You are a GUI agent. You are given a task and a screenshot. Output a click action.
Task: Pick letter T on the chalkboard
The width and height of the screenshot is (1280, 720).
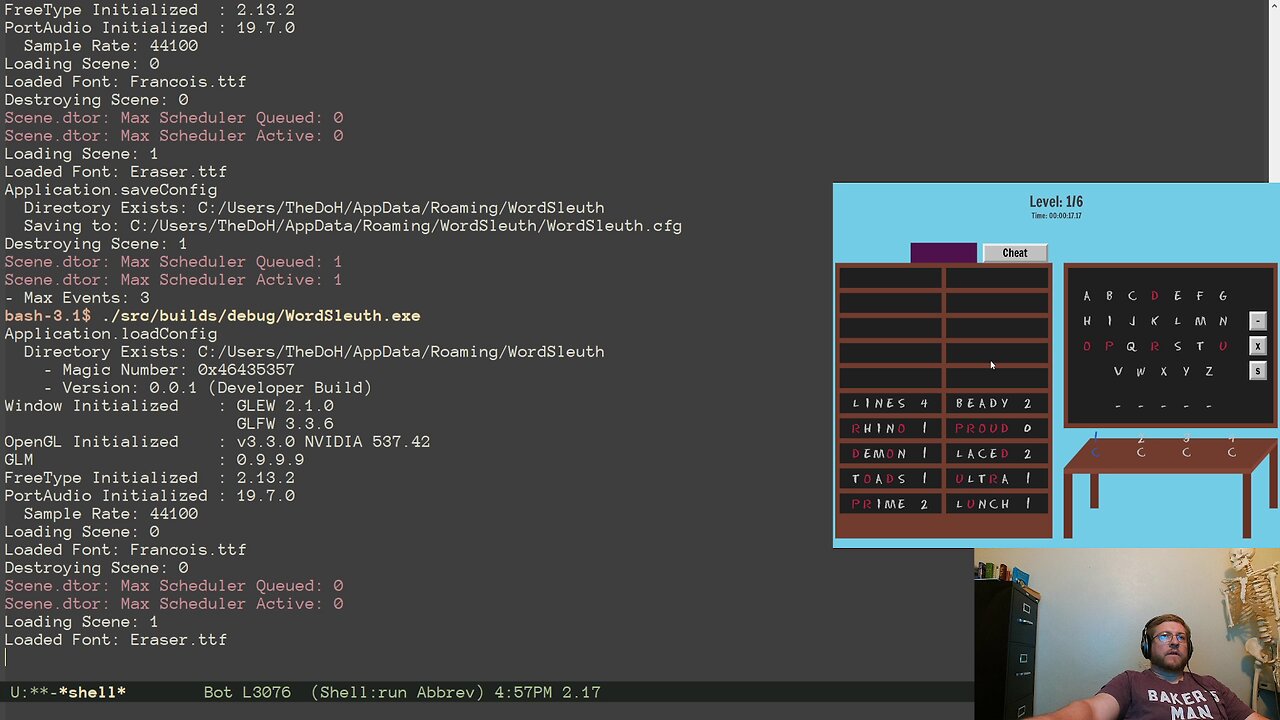point(1200,346)
